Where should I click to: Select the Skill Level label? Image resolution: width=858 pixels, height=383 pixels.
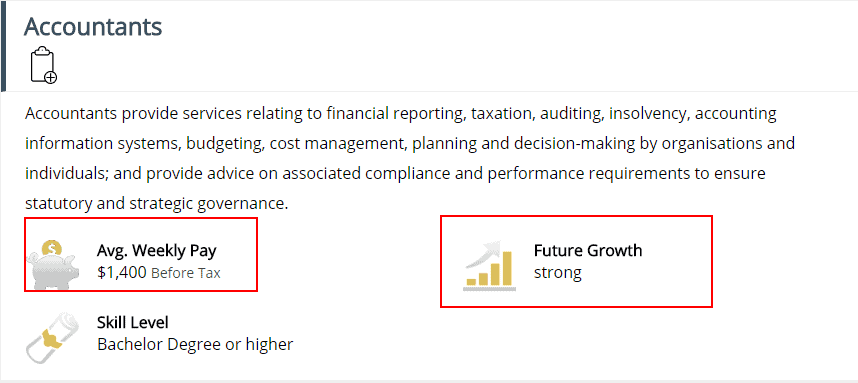tap(133, 322)
